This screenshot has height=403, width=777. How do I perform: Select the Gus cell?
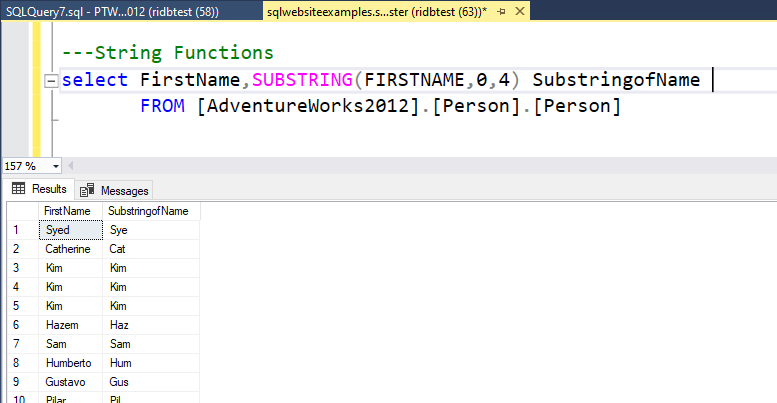151,382
